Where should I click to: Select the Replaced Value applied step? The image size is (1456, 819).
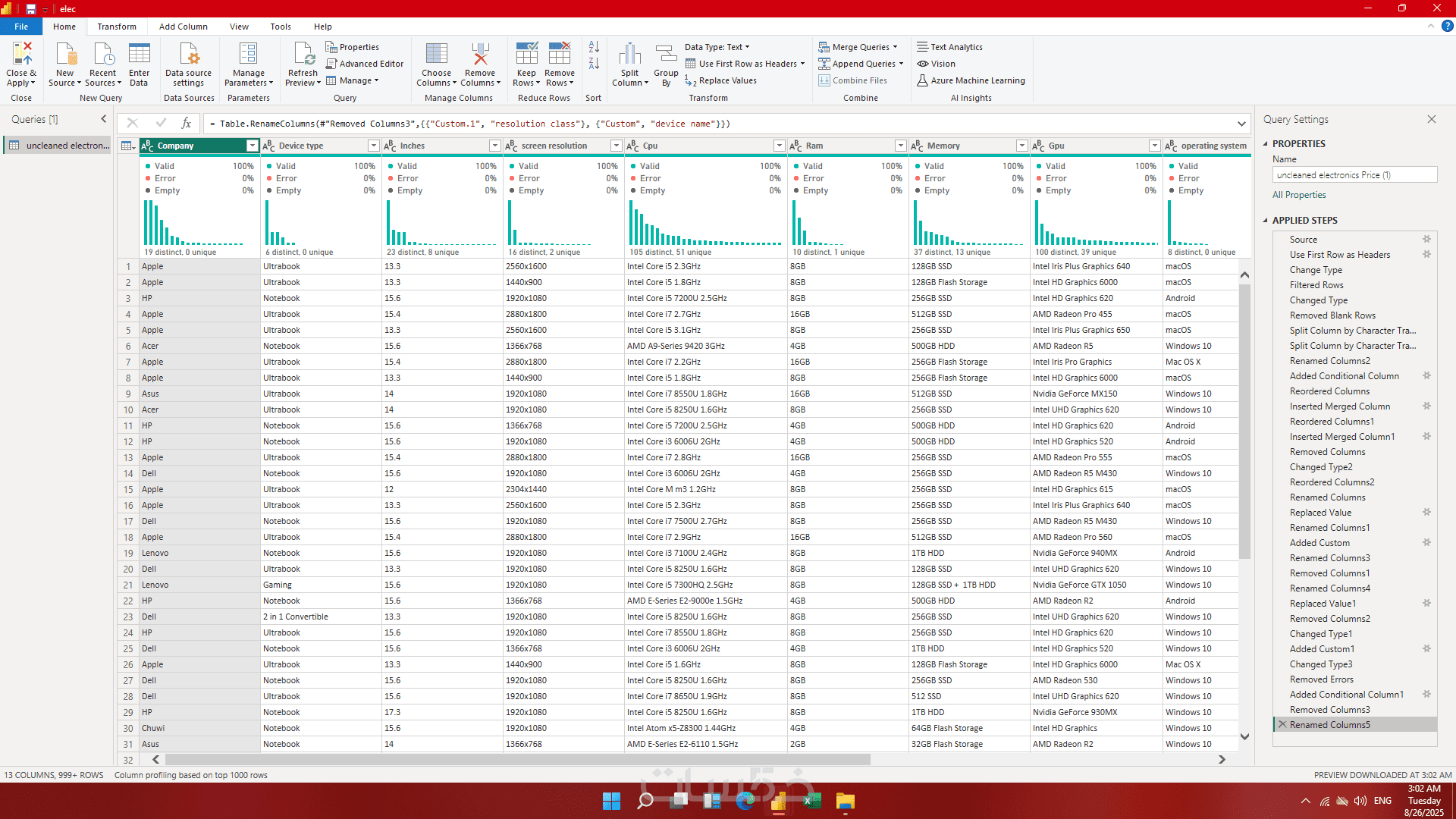click(1320, 513)
